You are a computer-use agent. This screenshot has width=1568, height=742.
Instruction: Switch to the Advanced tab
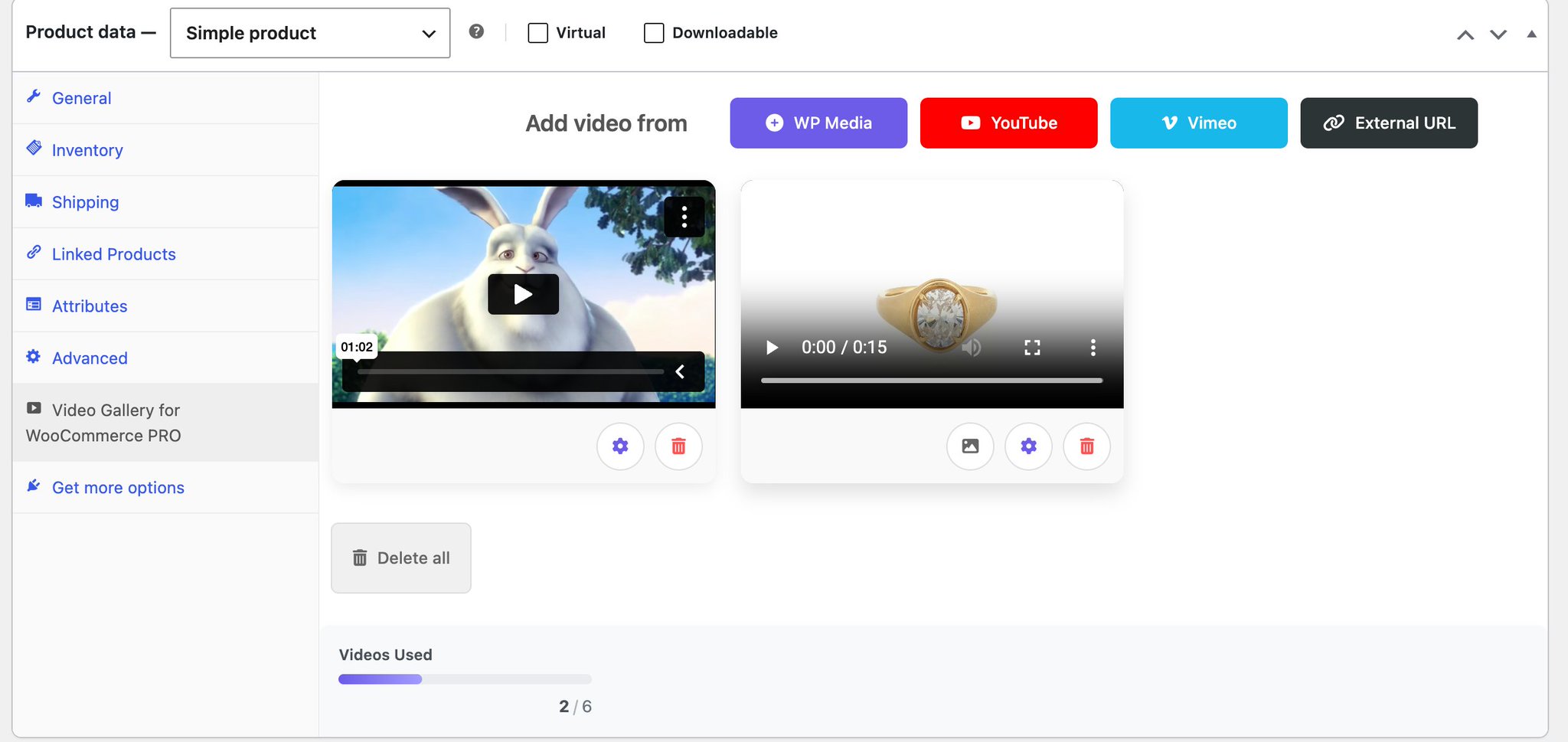coord(165,358)
